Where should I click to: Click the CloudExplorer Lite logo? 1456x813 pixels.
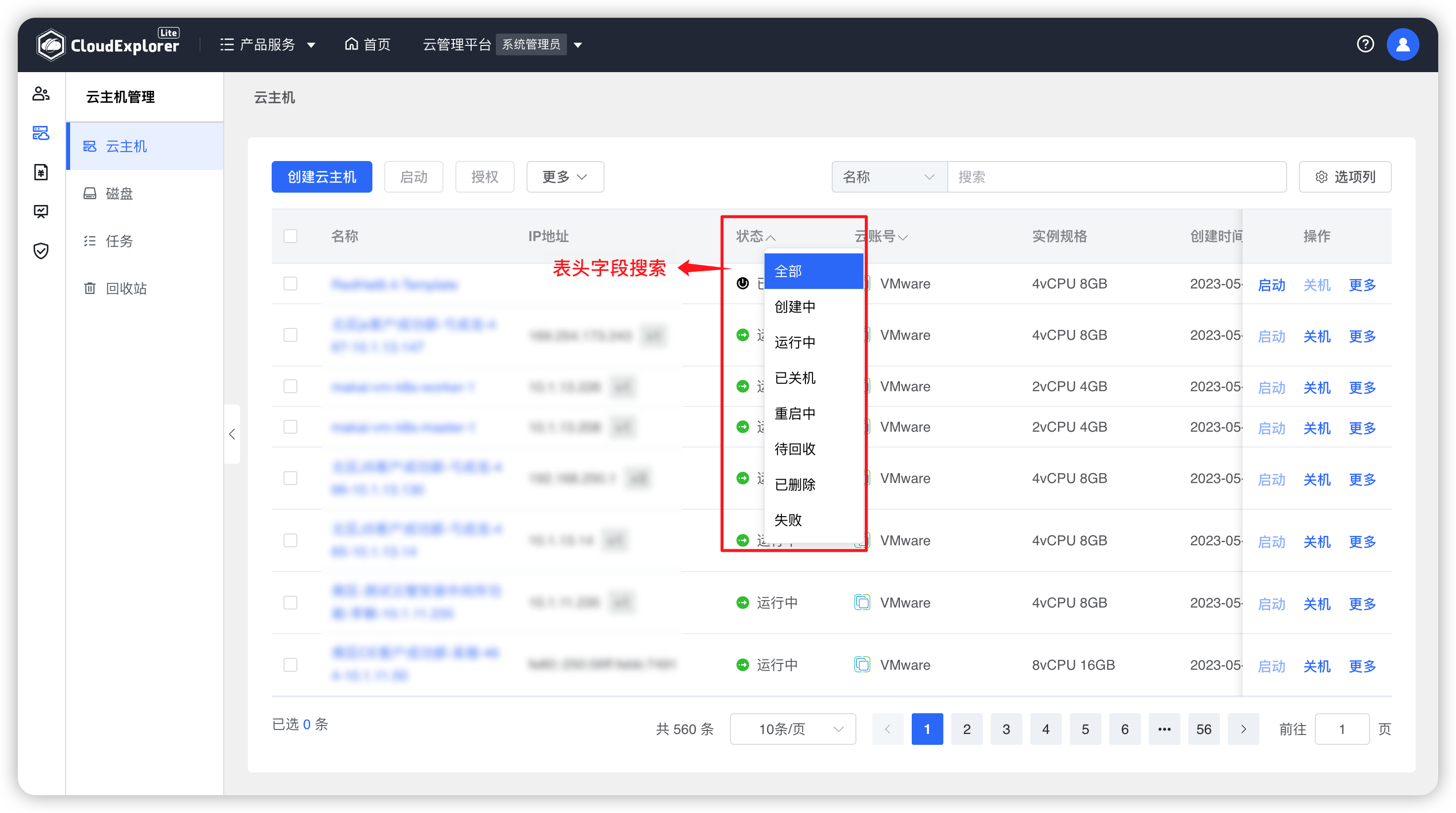[x=108, y=44]
